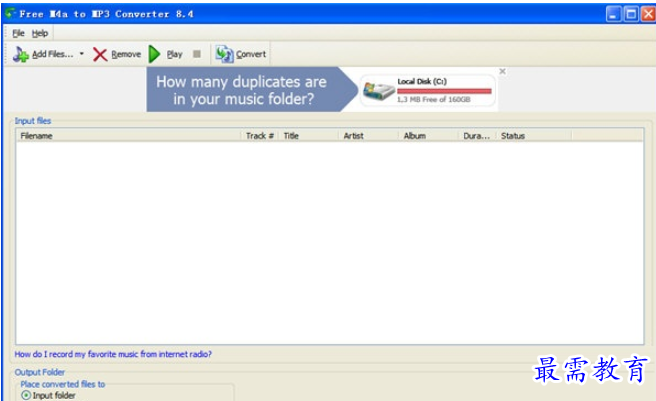This screenshot has width=656, height=401.
Task: Click the Remove label in the toolbar
Action: [x=126, y=54]
